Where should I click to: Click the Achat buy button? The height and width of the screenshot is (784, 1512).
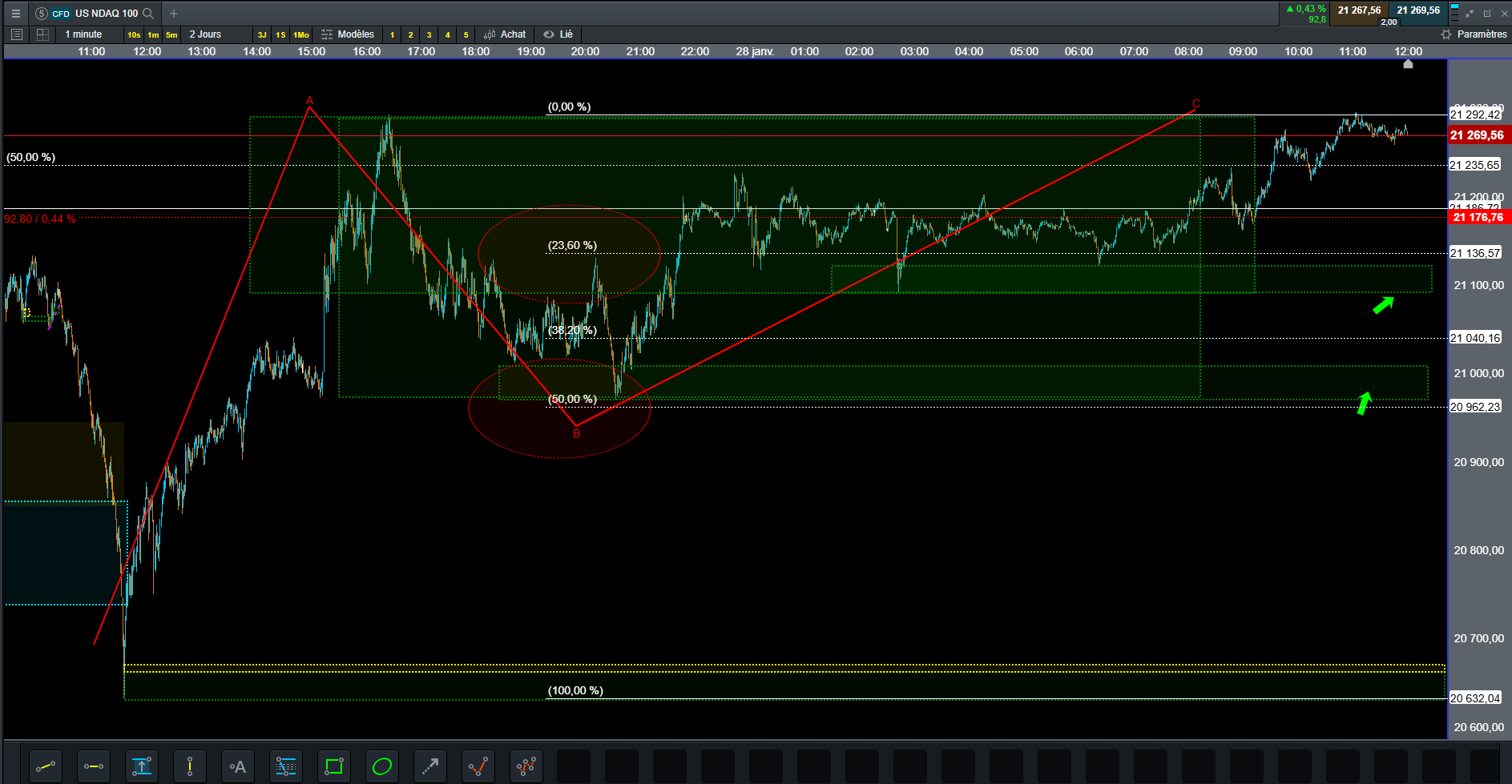506,34
